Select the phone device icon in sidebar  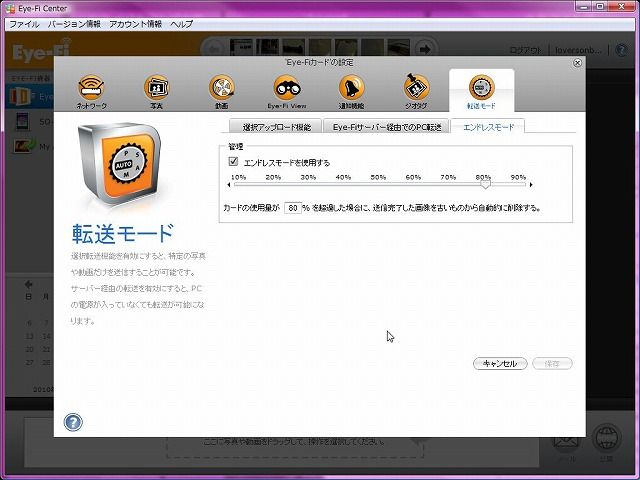point(22,122)
